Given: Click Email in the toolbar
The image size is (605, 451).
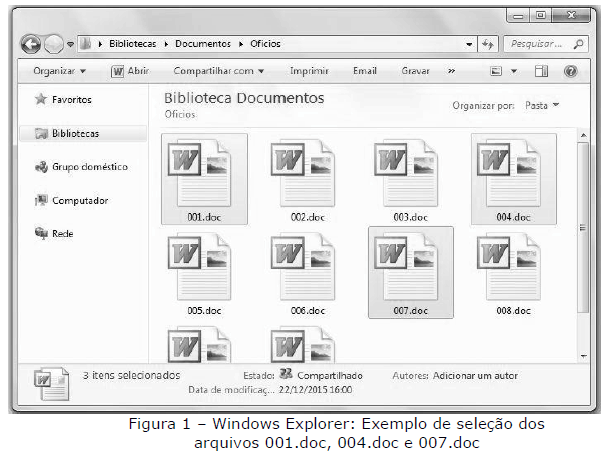Looking at the screenshot, I should coord(365,72).
